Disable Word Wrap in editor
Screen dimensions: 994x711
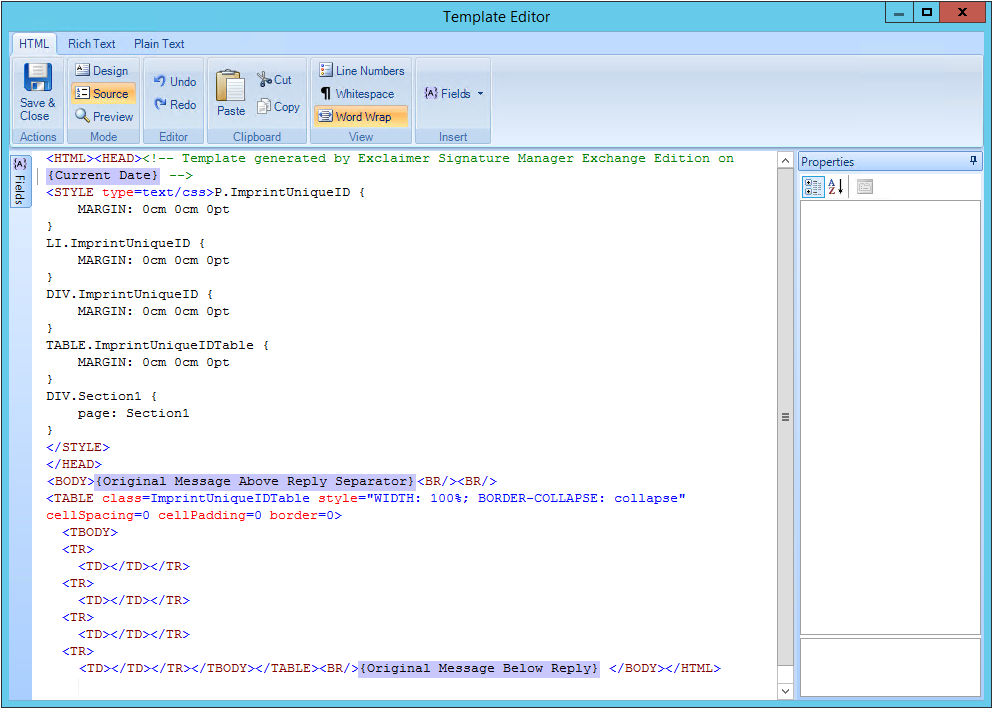(x=361, y=117)
